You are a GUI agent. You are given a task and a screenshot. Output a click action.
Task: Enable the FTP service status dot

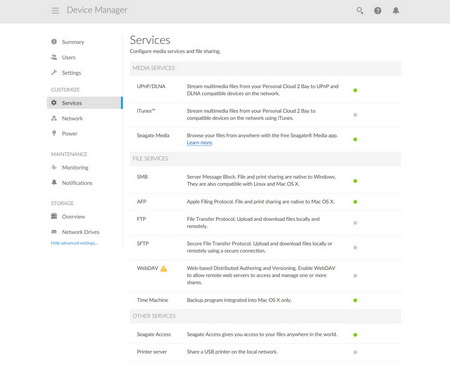pyautogui.click(x=355, y=223)
